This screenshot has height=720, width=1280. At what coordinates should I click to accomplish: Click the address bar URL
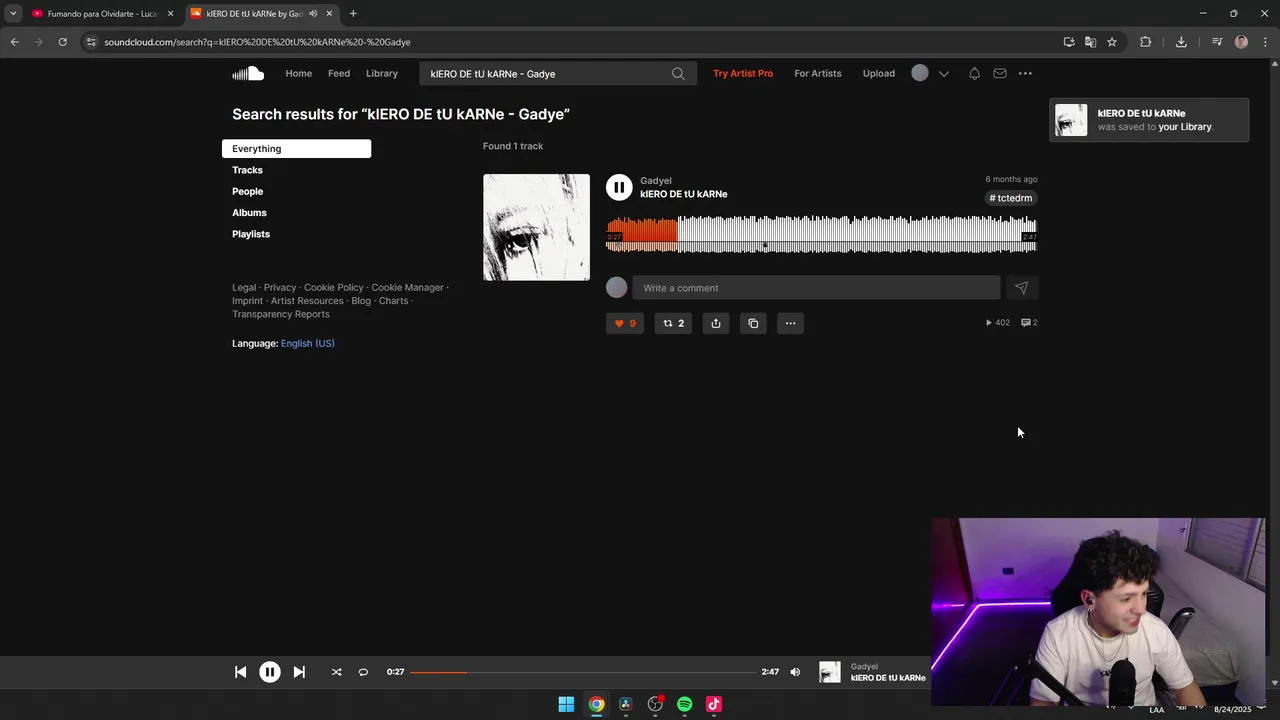point(257,42)
